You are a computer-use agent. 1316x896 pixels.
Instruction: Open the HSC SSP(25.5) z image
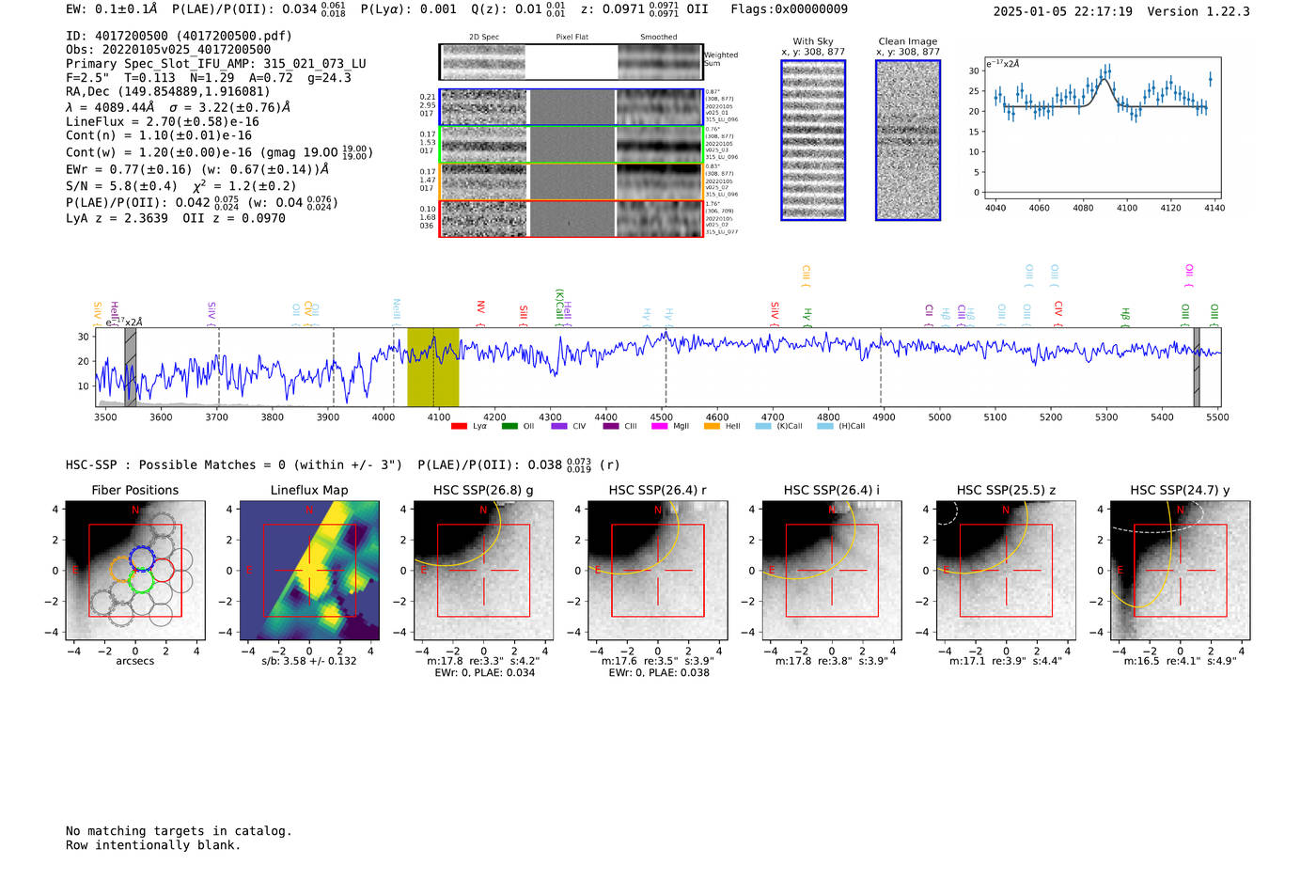1006,570
